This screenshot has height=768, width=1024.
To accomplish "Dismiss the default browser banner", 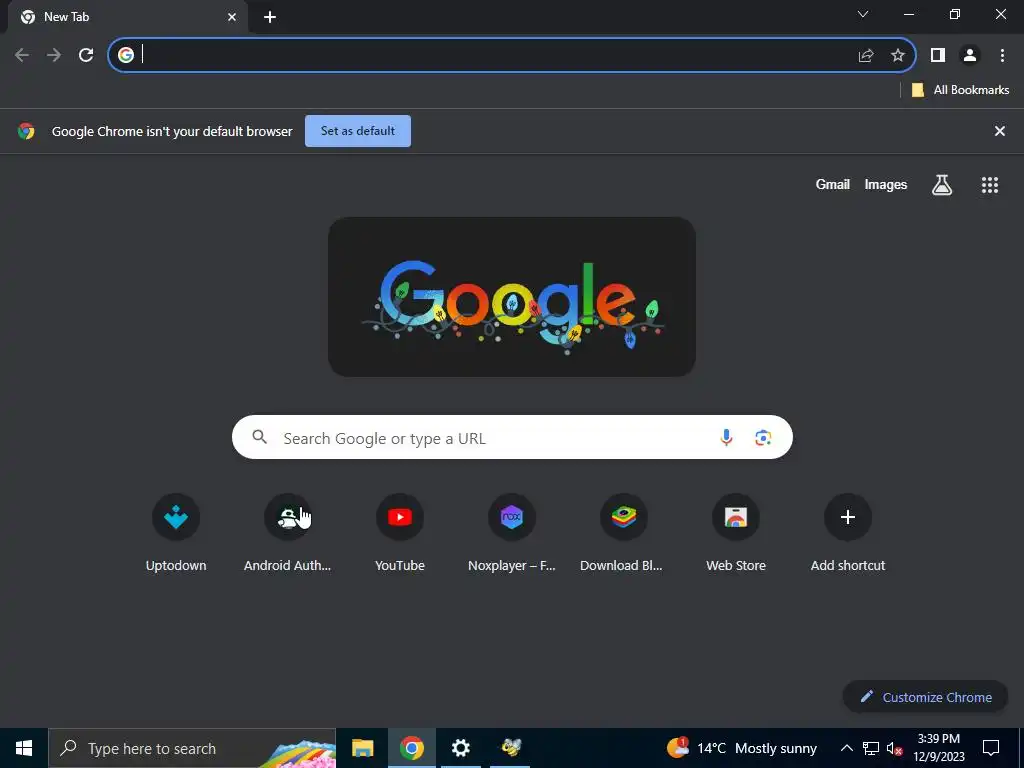I will coord(999,131).
